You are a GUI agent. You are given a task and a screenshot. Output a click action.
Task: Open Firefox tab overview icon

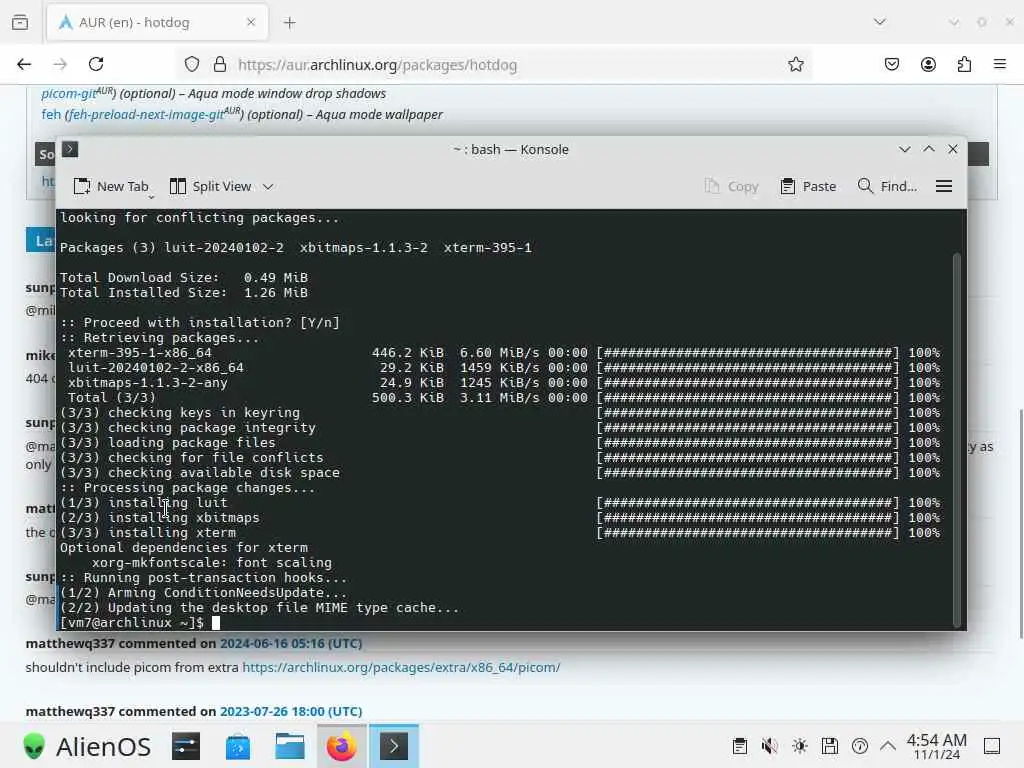pos(20,22)
